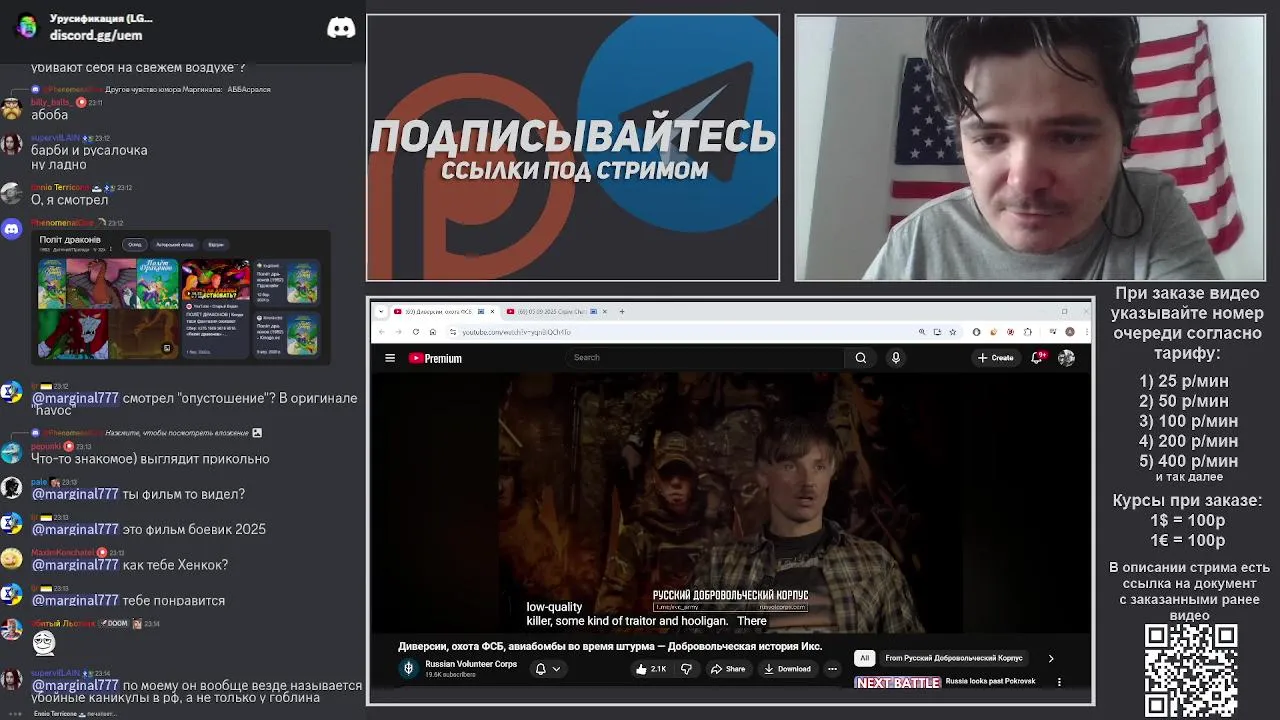Click MaximKorchatel username in chat
Image resolution: width=1280 pixels, height=720 pixels.
[63, 552]
